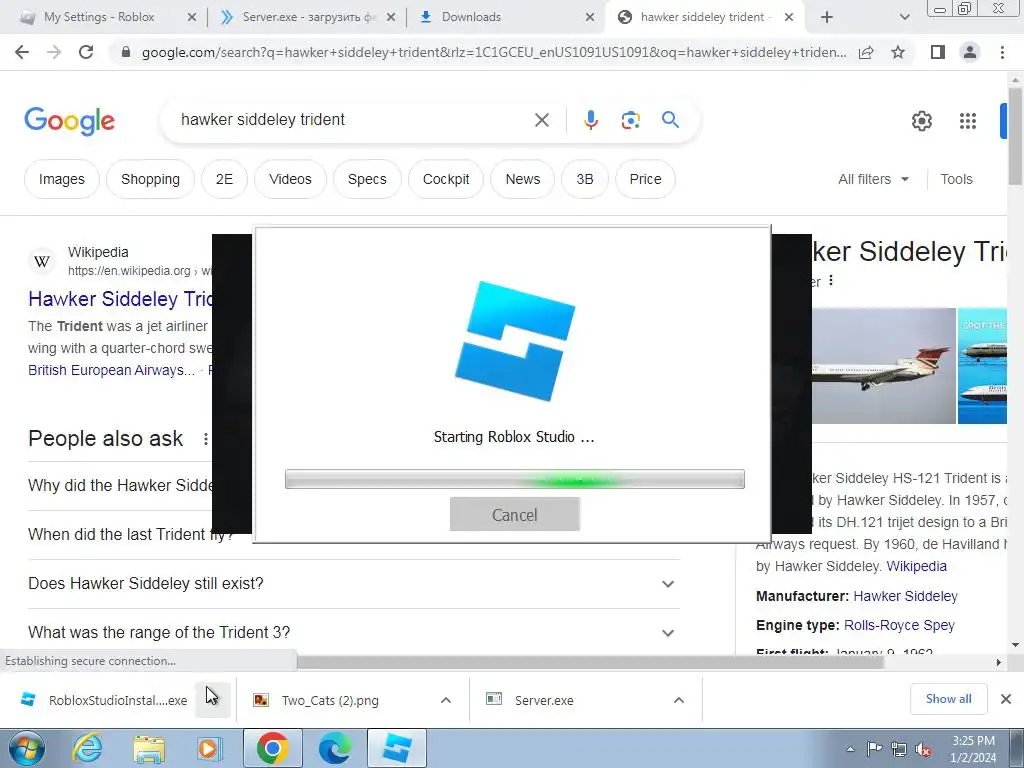Filter results by News

522,179
